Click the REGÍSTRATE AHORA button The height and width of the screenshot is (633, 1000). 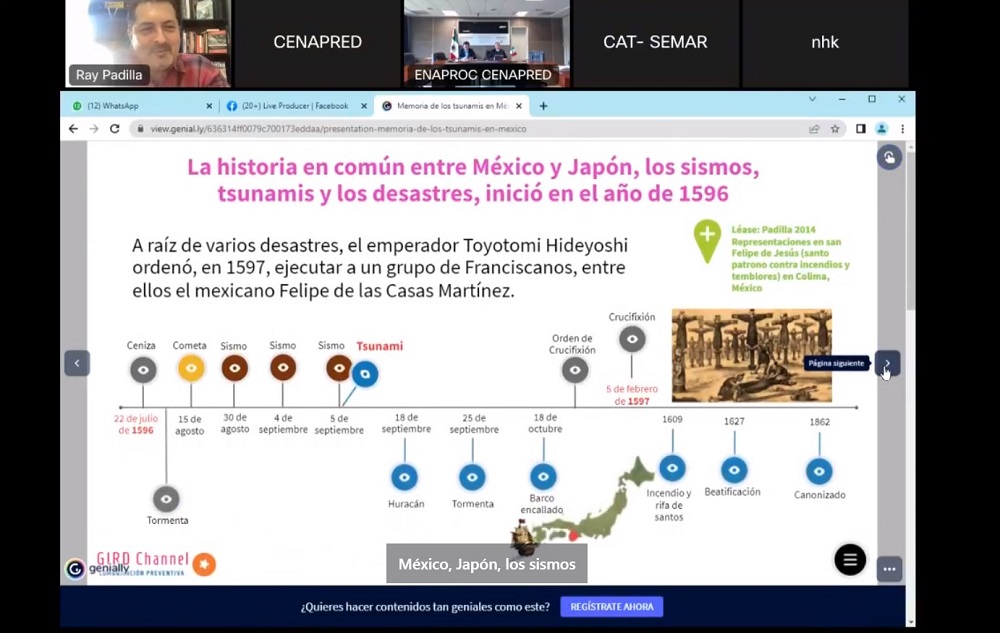pyautogui.click(x=611, y=606)
